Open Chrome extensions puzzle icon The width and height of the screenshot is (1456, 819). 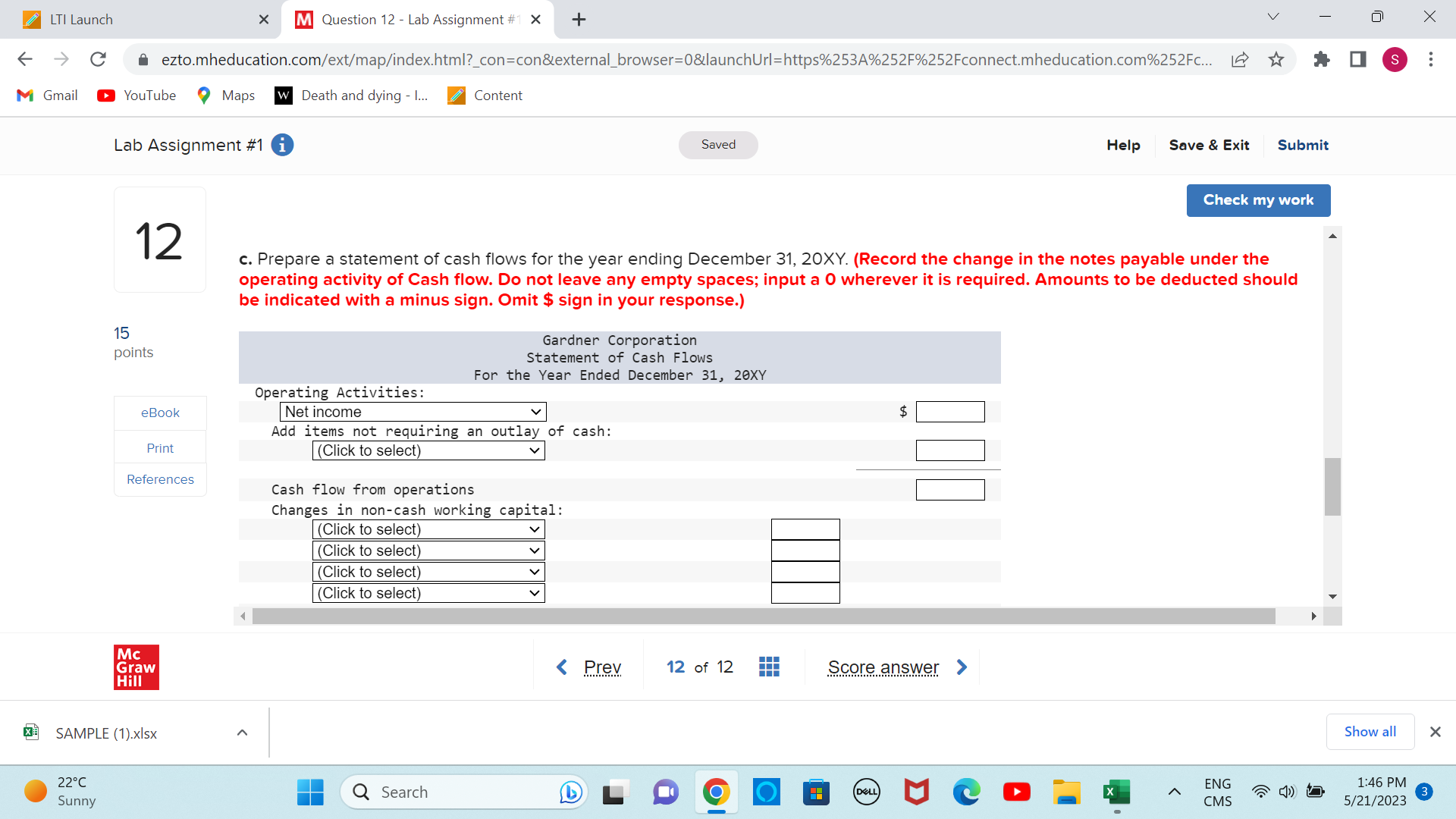[1321, 59]
